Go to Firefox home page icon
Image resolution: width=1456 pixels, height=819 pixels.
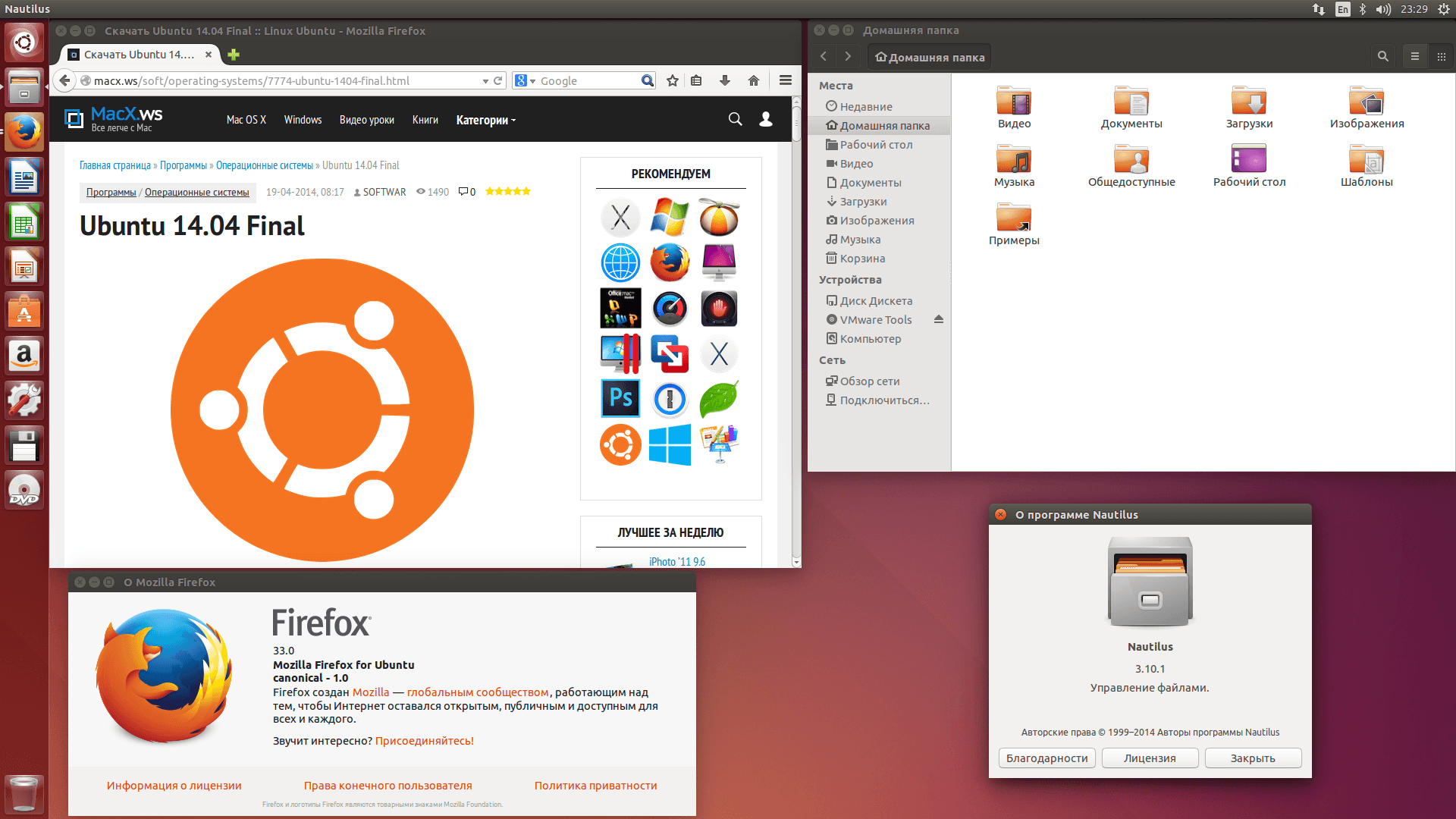tap(754, 80)
